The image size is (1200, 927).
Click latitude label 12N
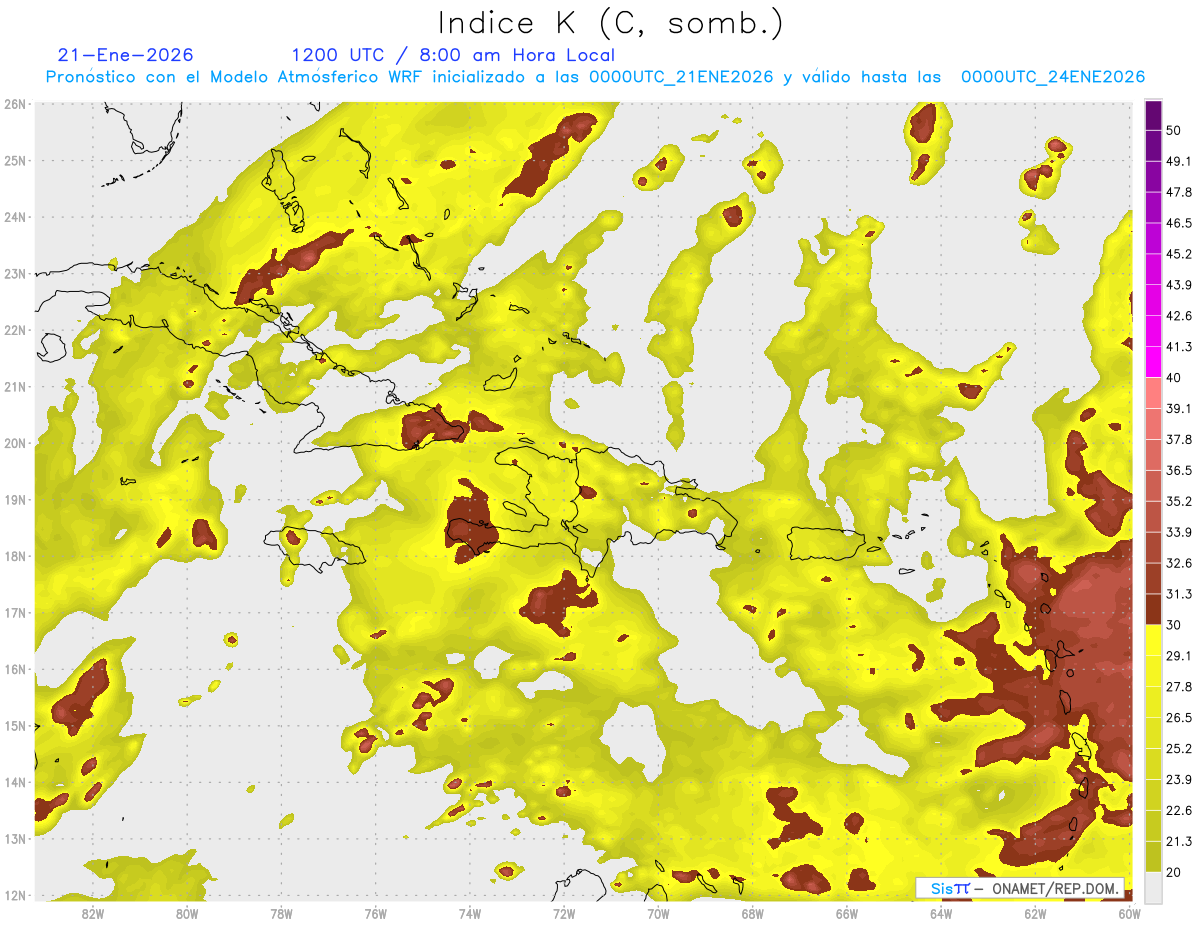pyautogui.click(x=15, y=895)
